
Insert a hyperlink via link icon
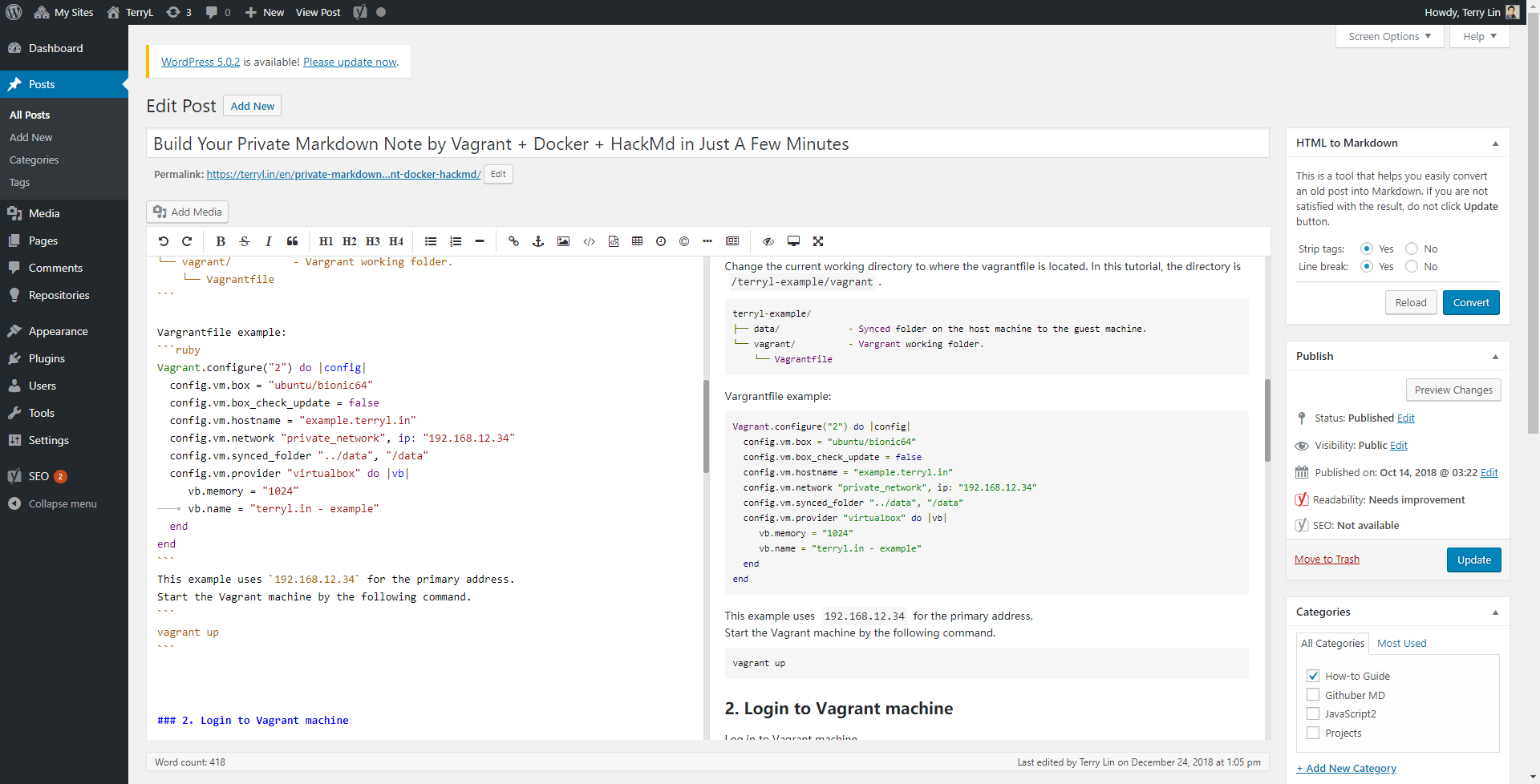click(514, 241)
